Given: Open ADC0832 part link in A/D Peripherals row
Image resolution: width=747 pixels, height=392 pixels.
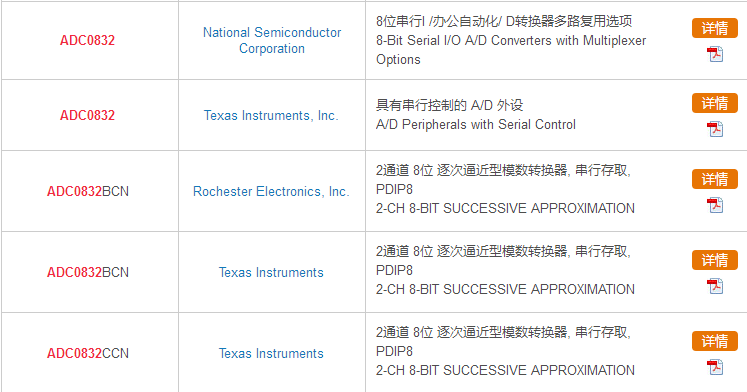Looking at the screenshot, I should (87, 115).
